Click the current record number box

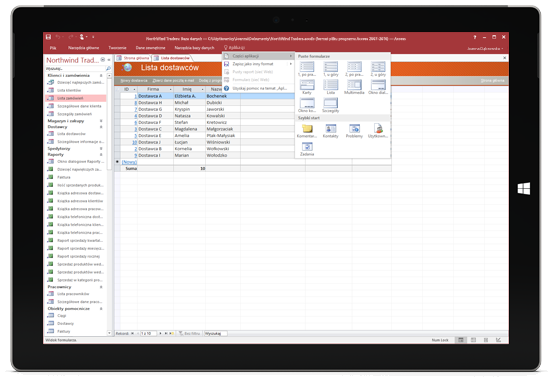tap(148, 333)
